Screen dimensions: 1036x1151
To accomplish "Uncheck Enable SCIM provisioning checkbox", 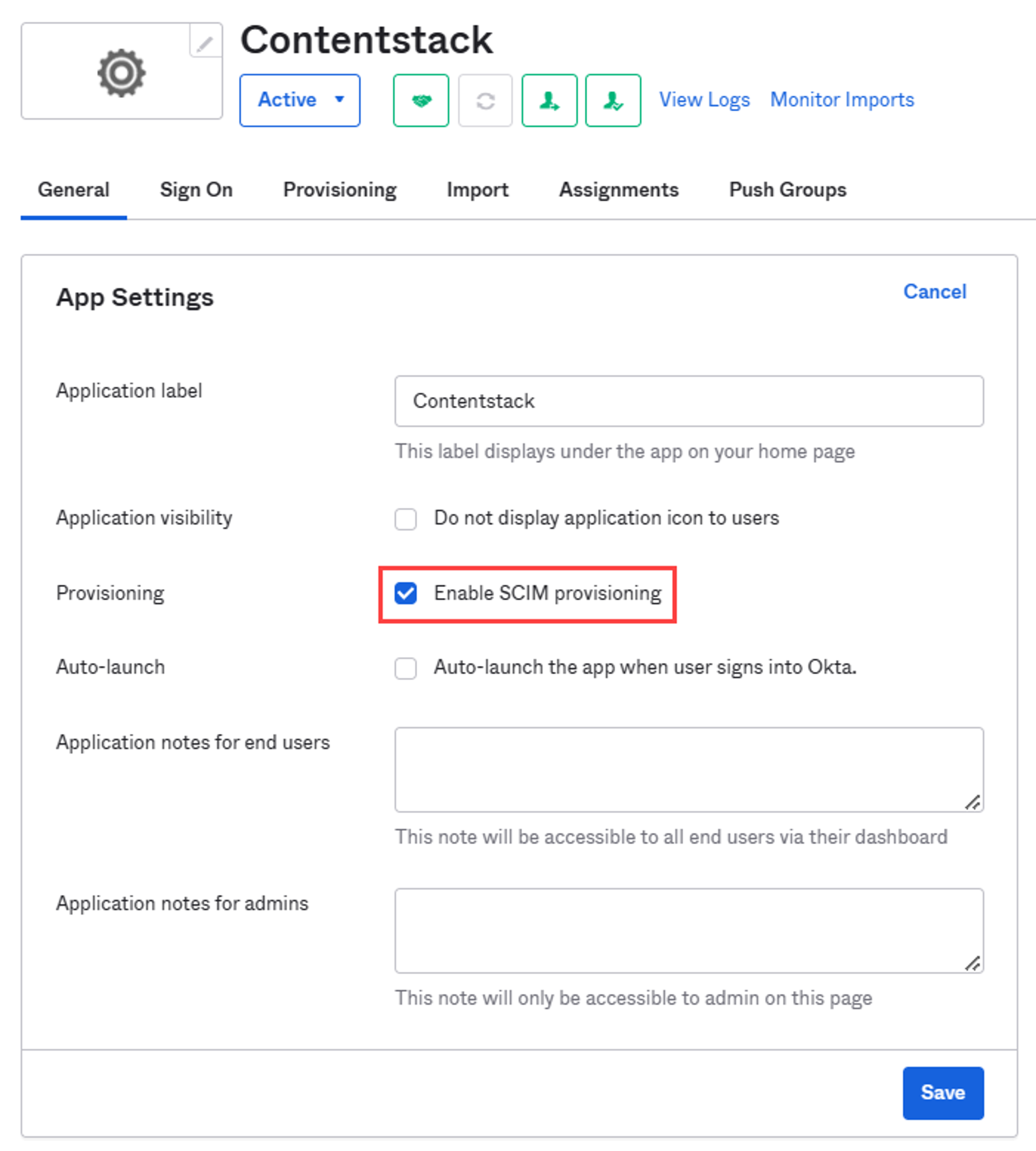I will pyautogui.click(x=405, y=593).
